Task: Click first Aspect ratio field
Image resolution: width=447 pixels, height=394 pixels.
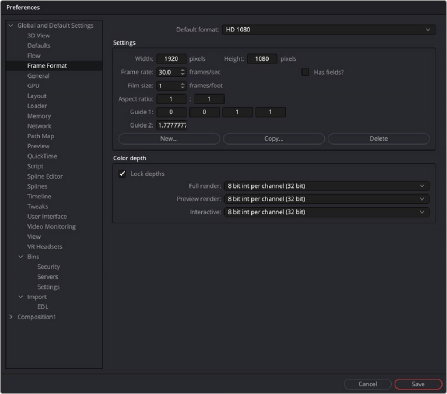Action: [x=171, y=99]
